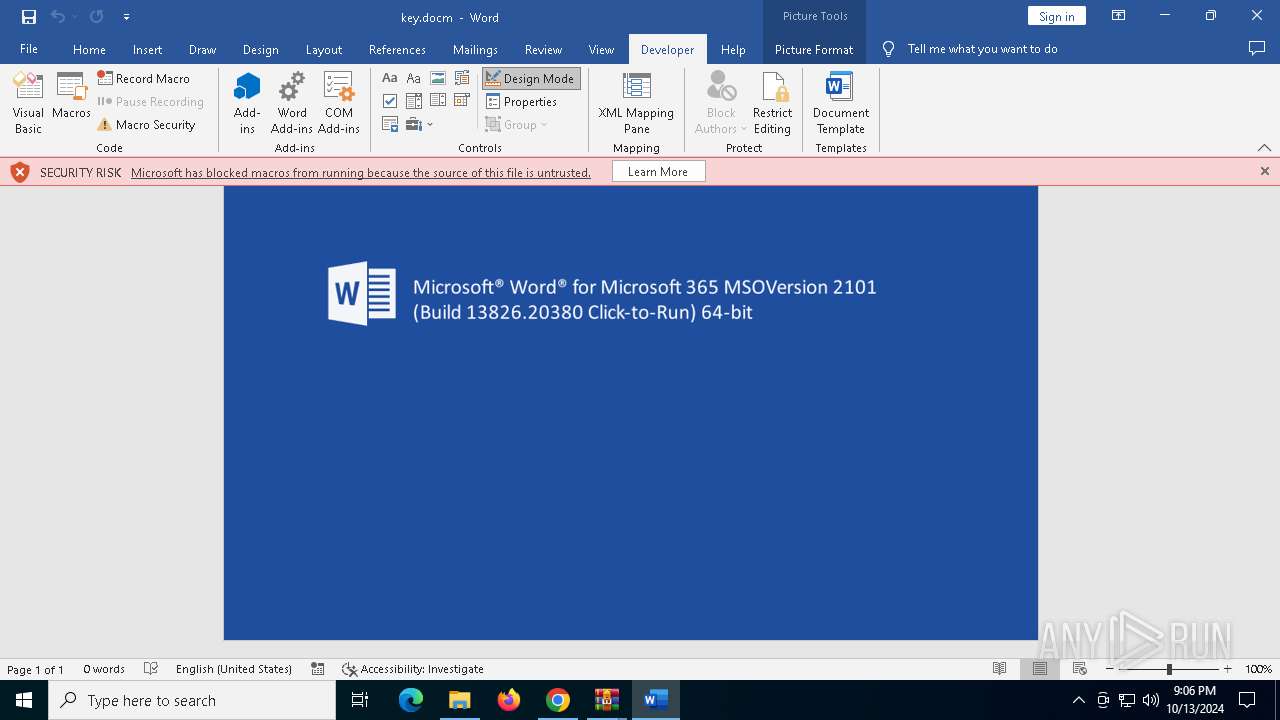This screenshot has width=1280, height=720.
Task: Switch to the Review tab
Action: 543,49
